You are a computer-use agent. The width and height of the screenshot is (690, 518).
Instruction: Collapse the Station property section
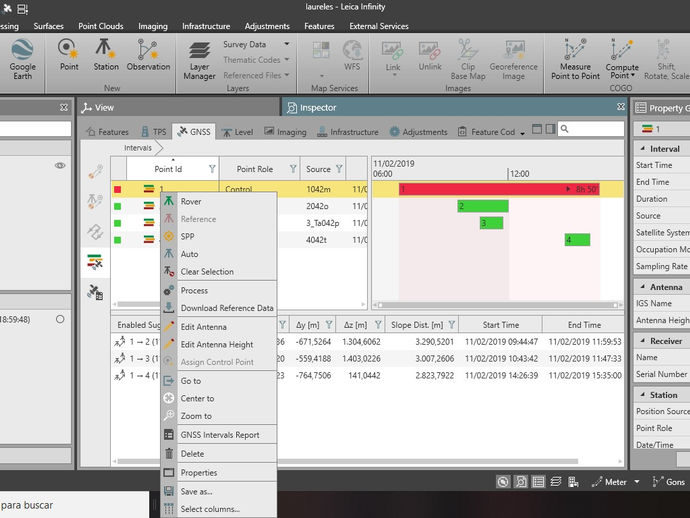click(642, 395)
